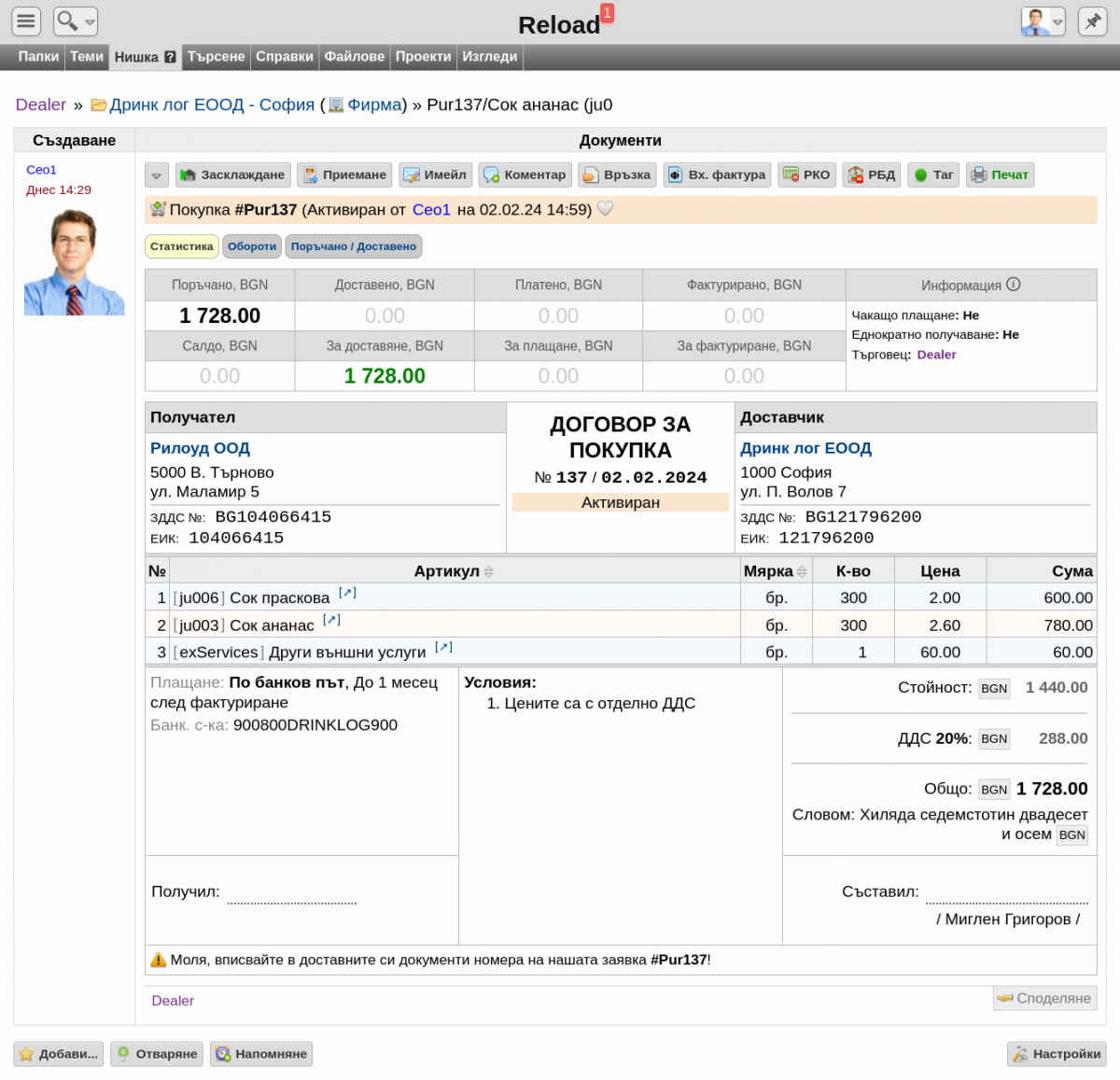Sort by the Артикул column header

(454, 571)
